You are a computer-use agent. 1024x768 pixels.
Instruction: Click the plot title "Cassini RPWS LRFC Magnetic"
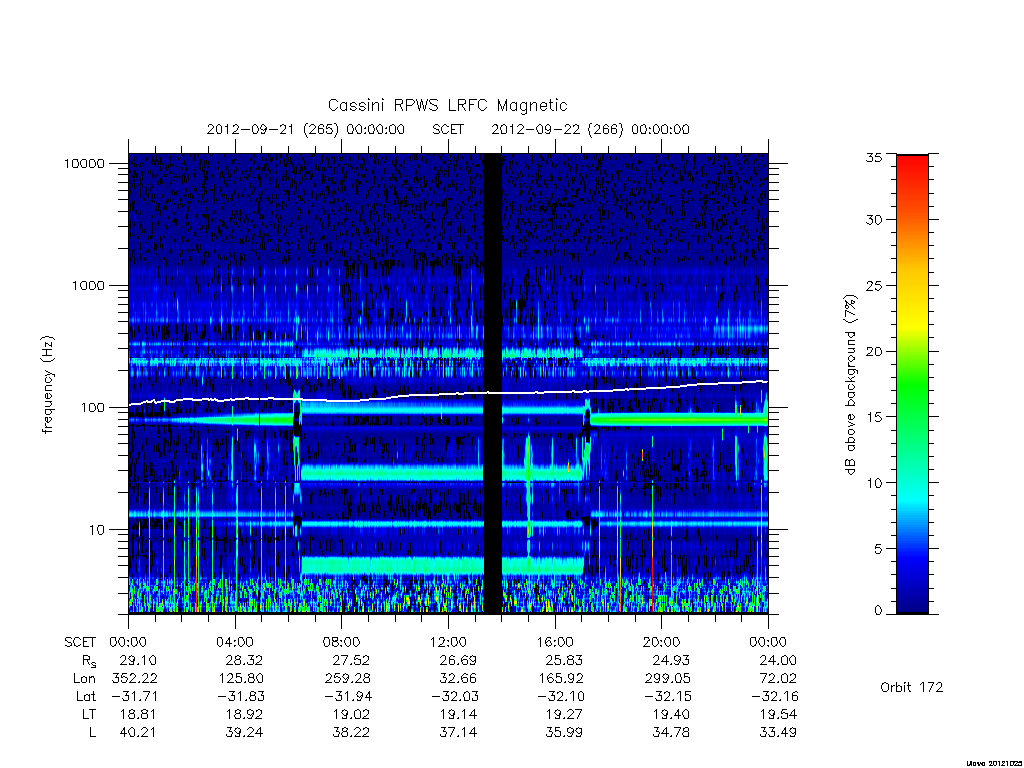447,105
